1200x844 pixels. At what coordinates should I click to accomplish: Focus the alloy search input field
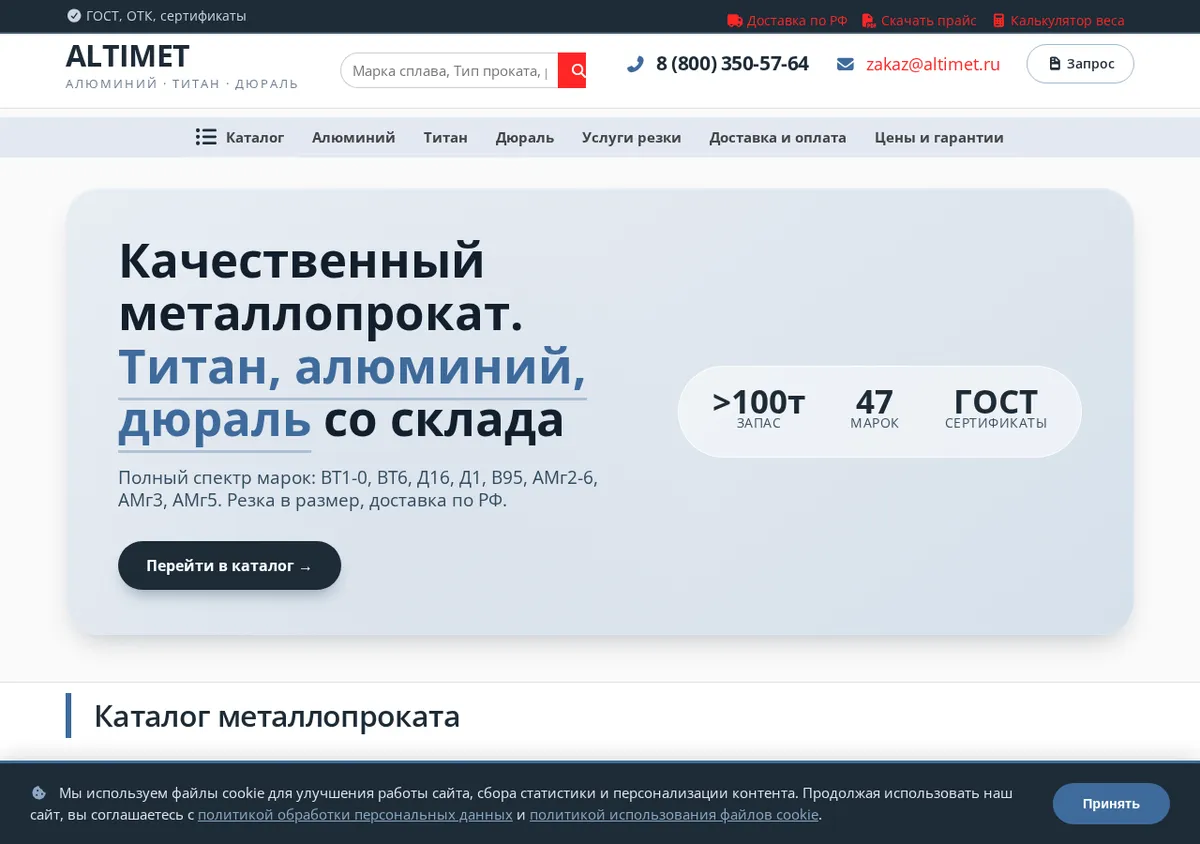[x=449, y=71]
